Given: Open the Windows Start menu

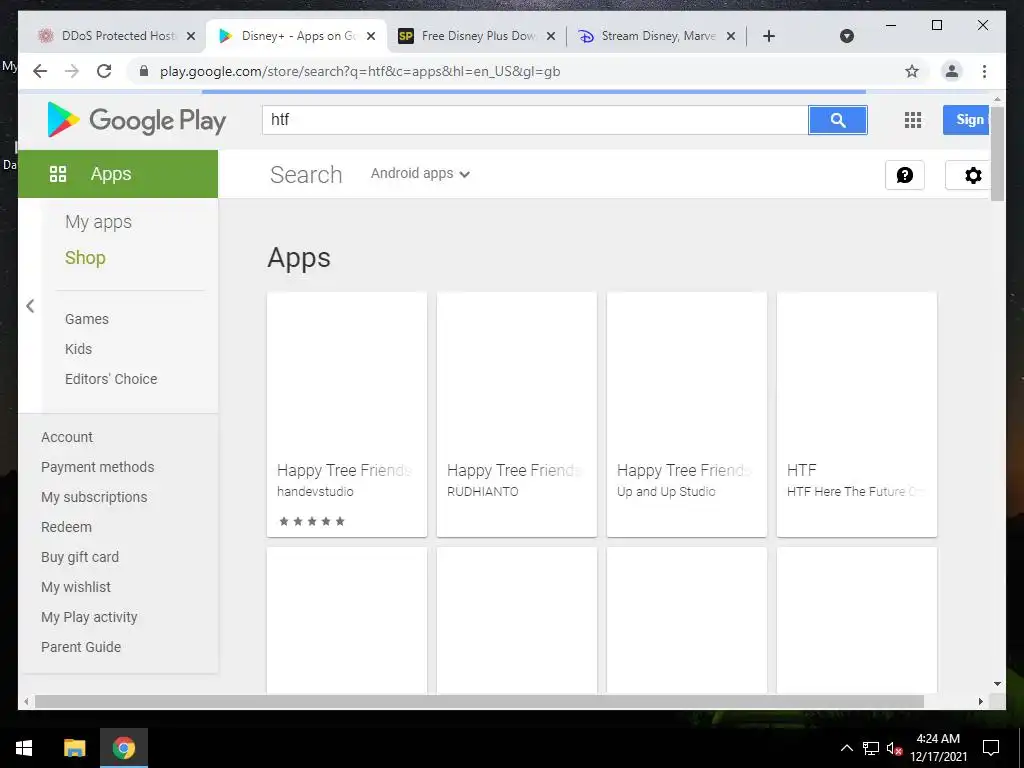Looking at the screenshot, I should tap(24, 748).
